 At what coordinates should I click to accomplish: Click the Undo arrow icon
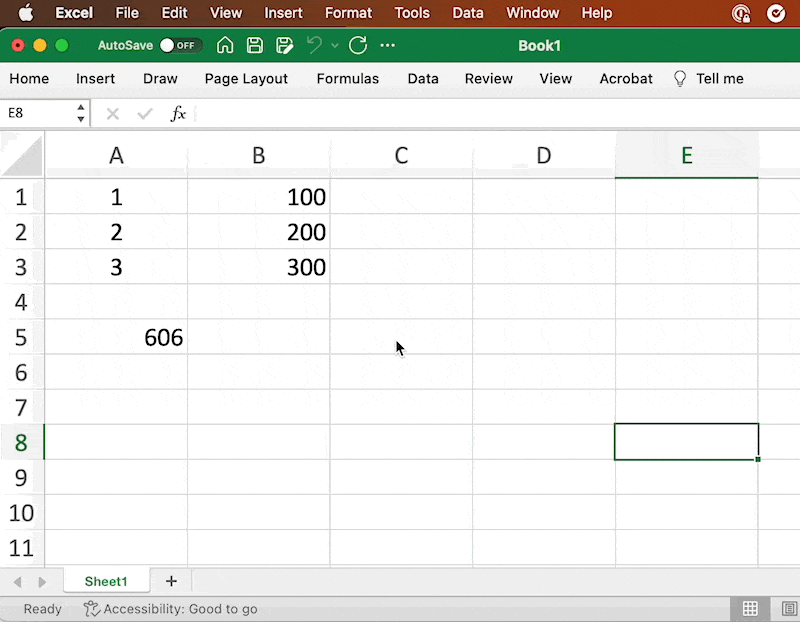[314, 45]
